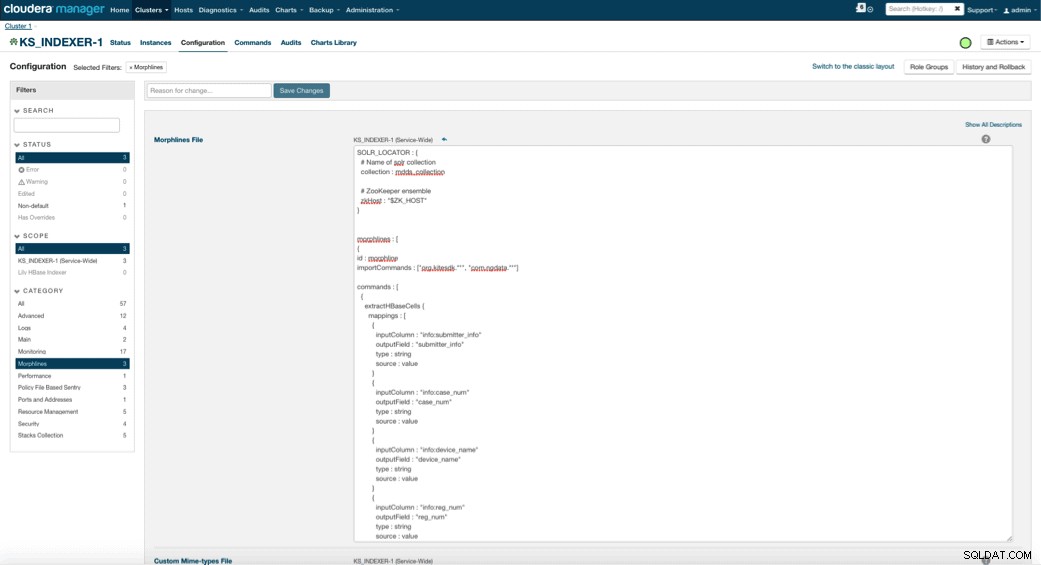Switch to the Commands tab
This screenshot has width=1041, height=565.
(252, 42)
